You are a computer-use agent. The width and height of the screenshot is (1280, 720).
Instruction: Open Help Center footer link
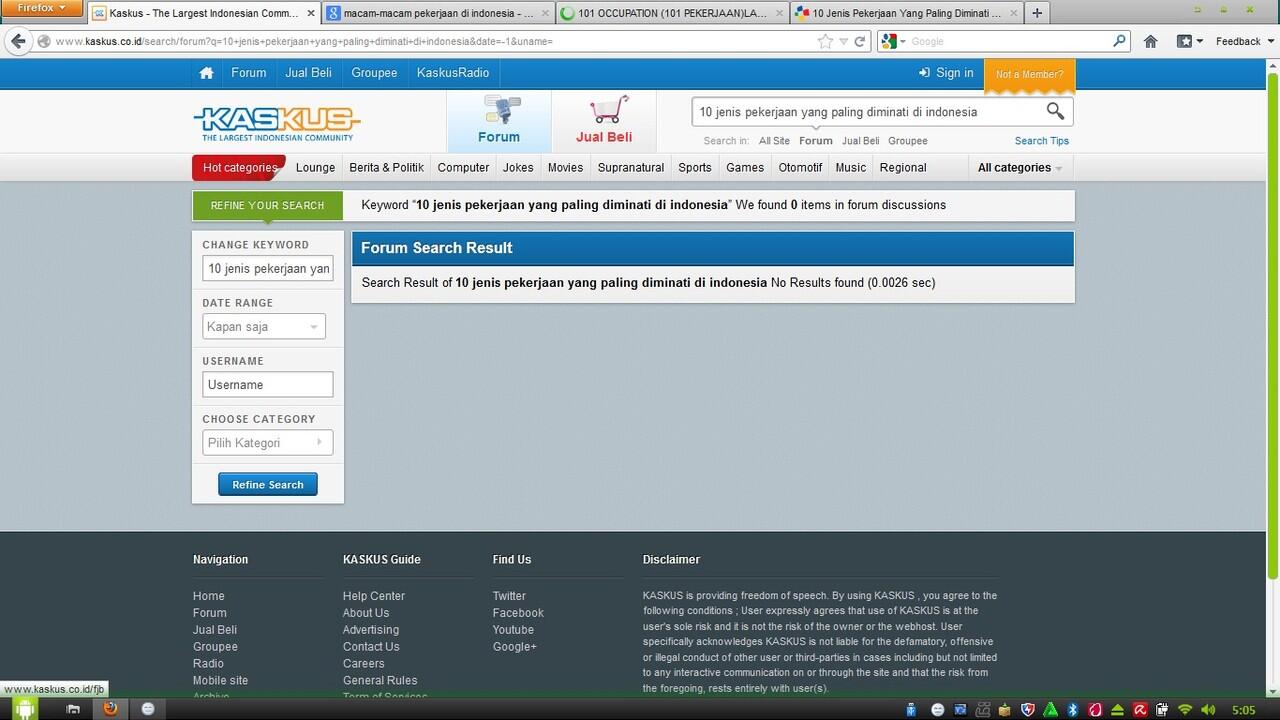tap(374, 596)
